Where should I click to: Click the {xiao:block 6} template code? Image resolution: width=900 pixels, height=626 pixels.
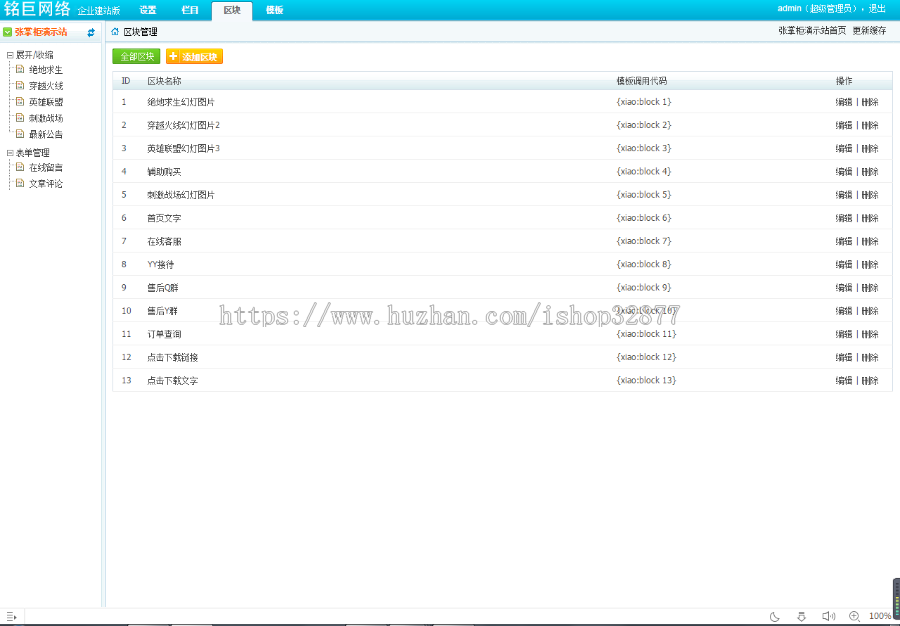point(643,217)
